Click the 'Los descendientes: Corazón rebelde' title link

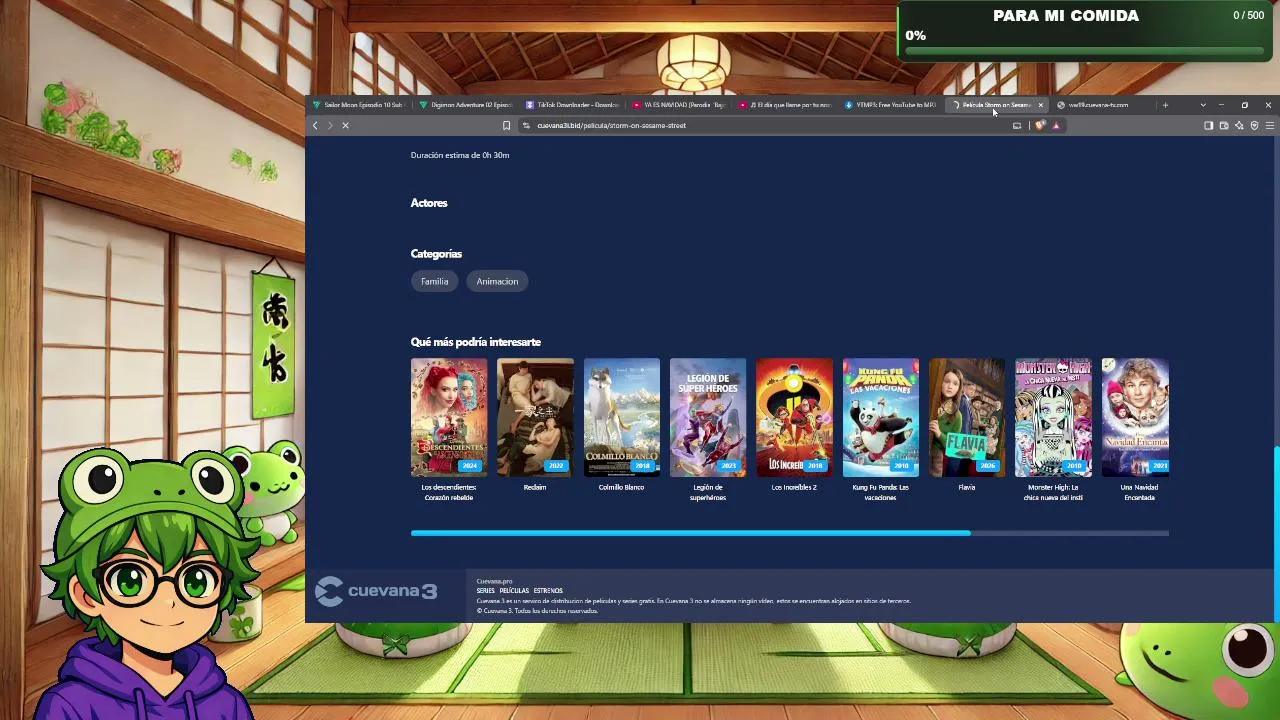[x=449, y=492]
